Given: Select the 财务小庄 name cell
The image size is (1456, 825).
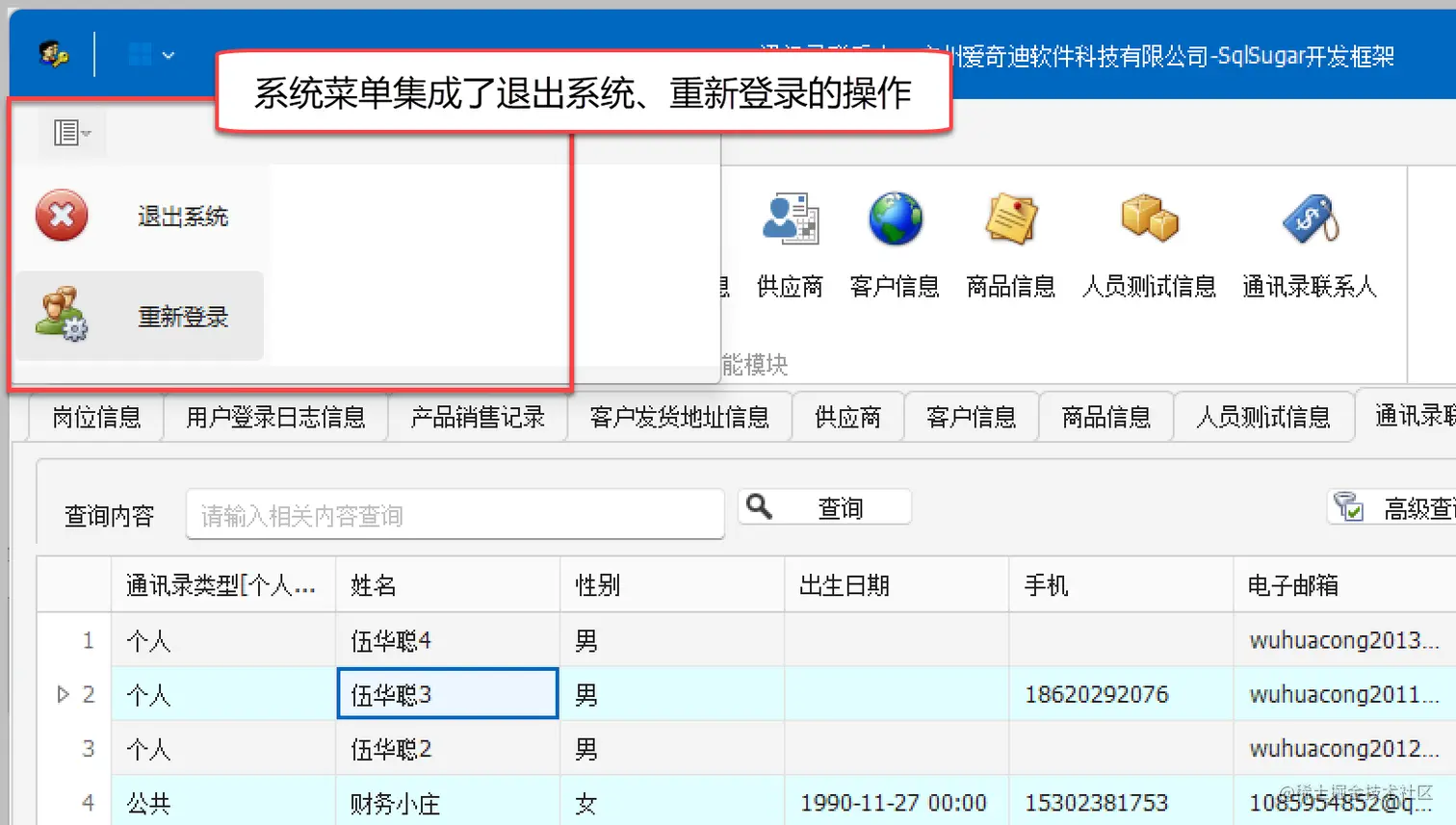Looking at the screenshot, I should point(447,802).
